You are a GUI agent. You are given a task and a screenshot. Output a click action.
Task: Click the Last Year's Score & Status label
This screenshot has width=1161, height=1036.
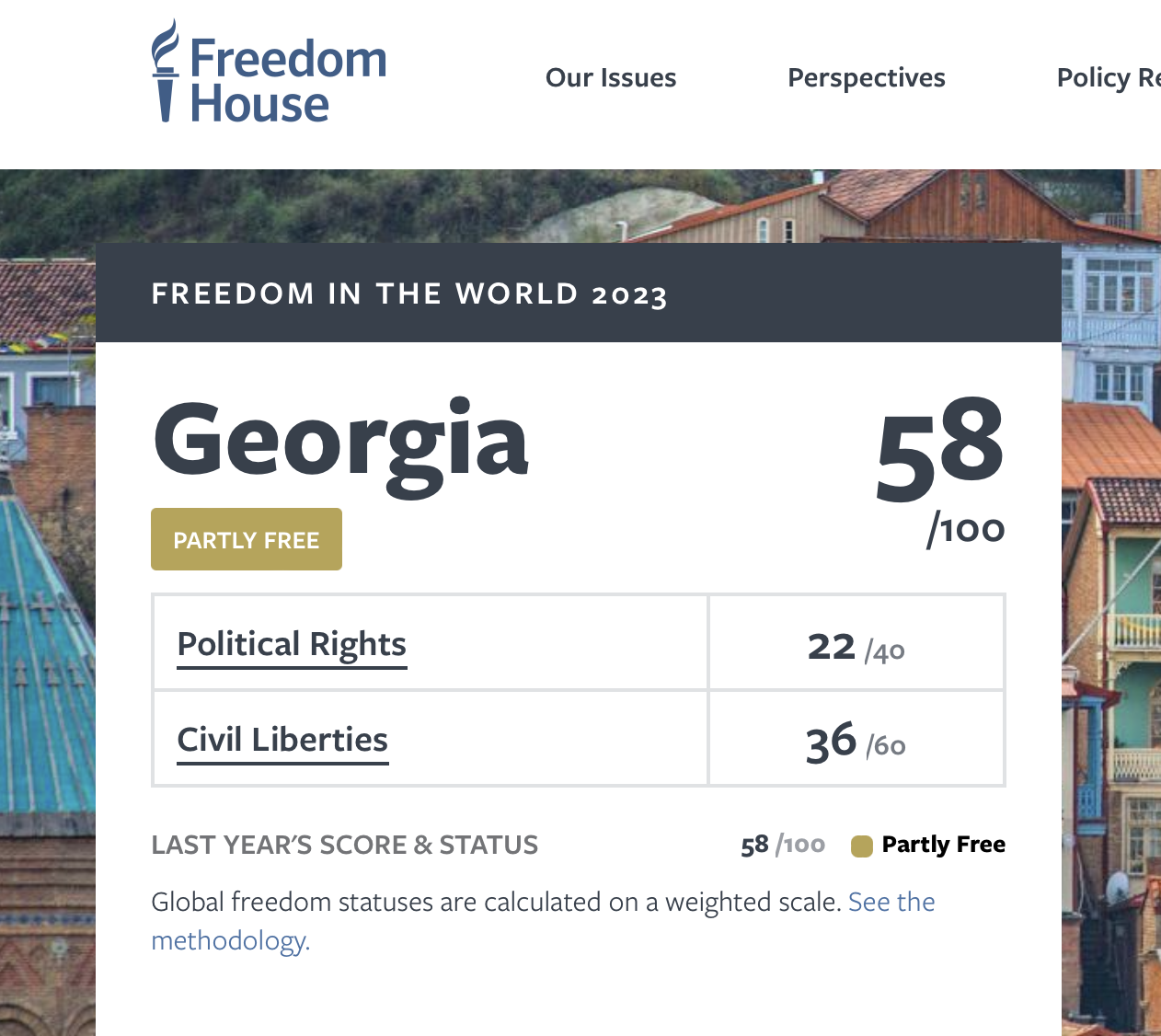click(345, 845)
